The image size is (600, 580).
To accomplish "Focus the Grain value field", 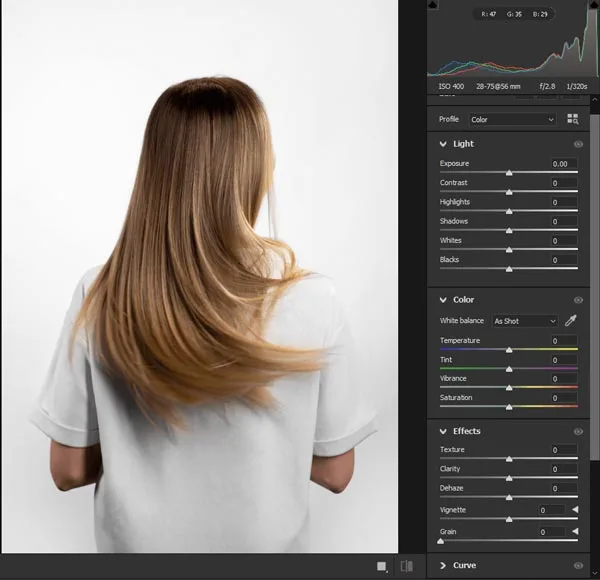I will [x=552, y=532].
